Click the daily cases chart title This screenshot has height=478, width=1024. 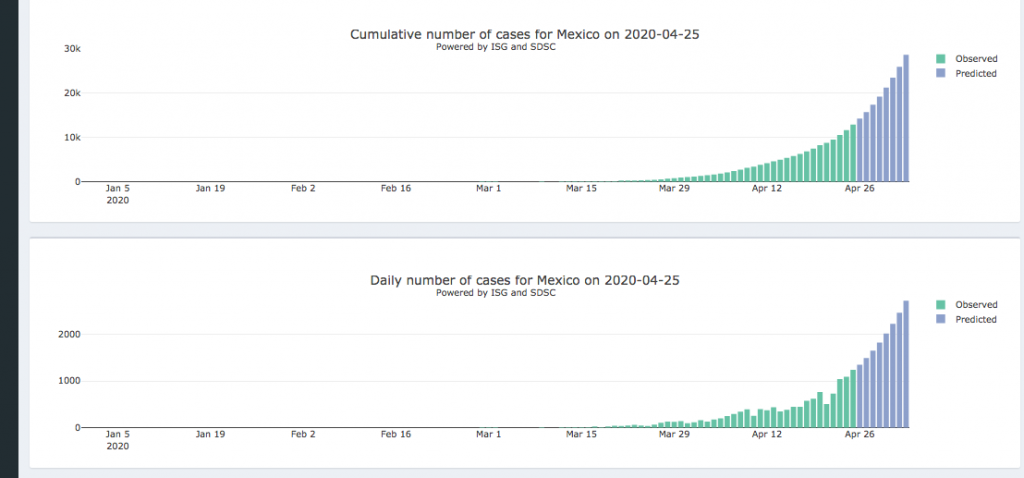coord(524,280)
